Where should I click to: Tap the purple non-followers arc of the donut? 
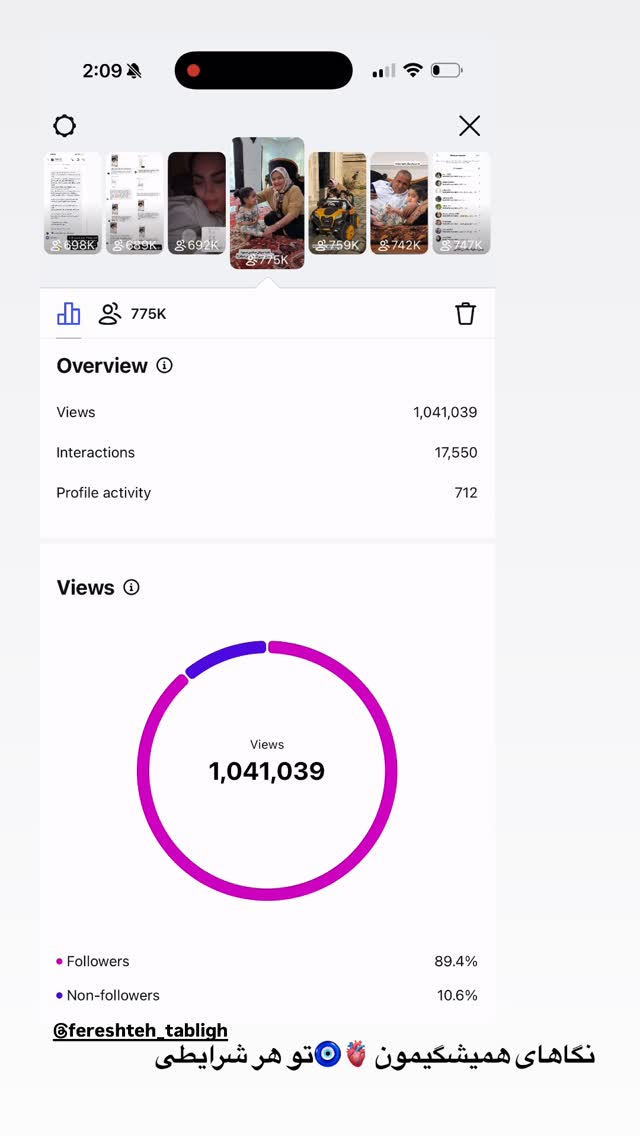(225, 656)
